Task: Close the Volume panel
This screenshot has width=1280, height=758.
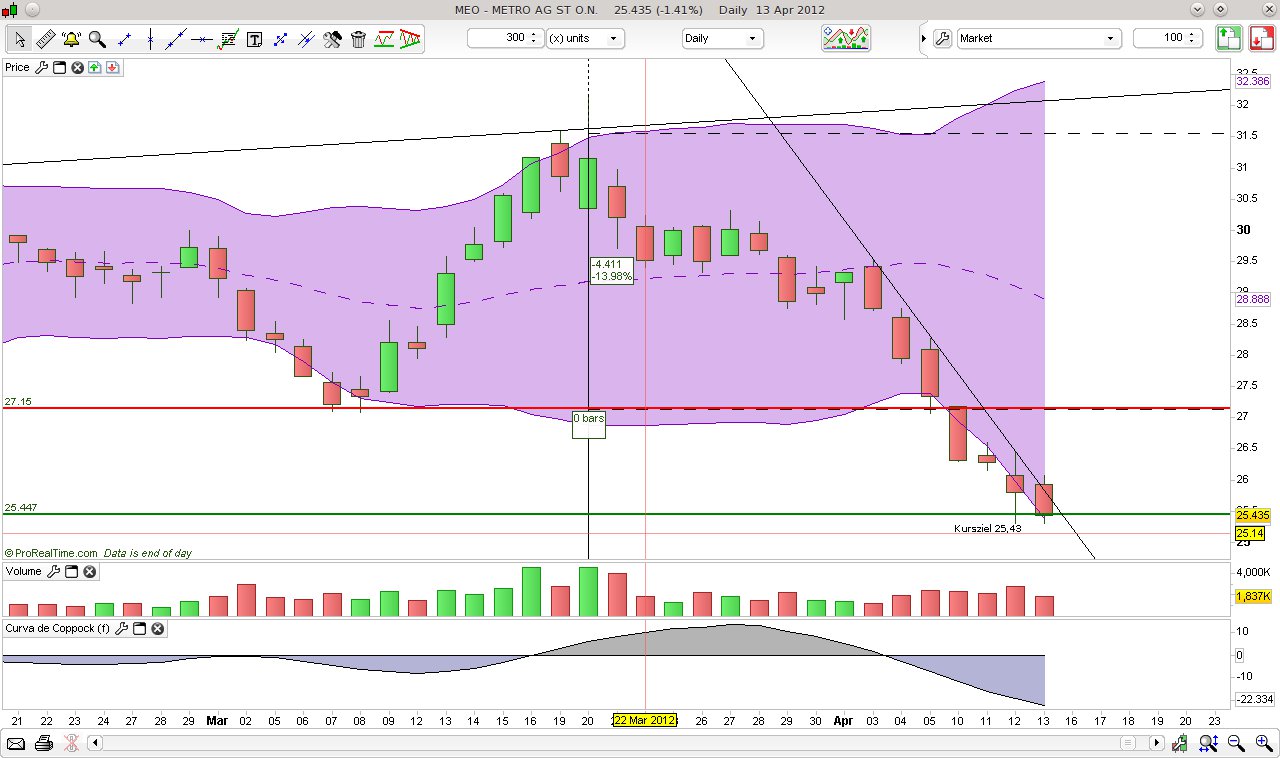Action: [x=89, y=571]
